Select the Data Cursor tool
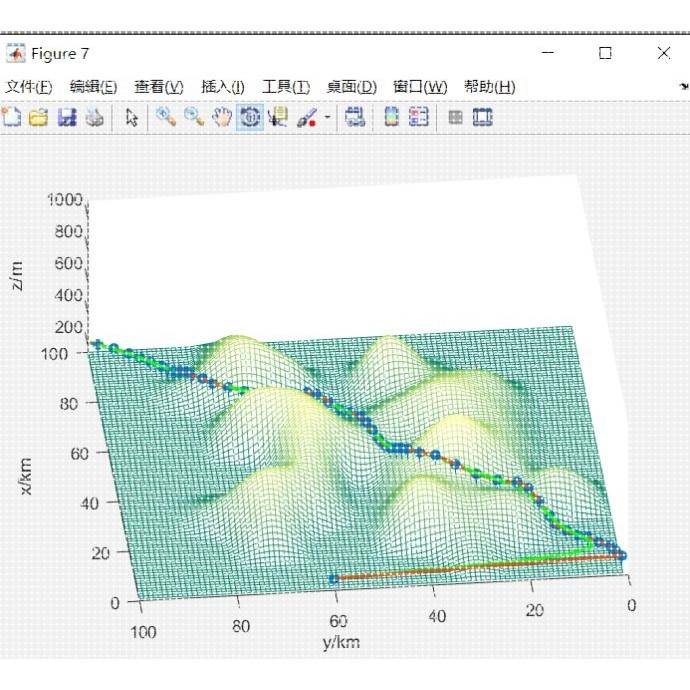This screenshot has height=690, width=690. click(x=278, y=117)
